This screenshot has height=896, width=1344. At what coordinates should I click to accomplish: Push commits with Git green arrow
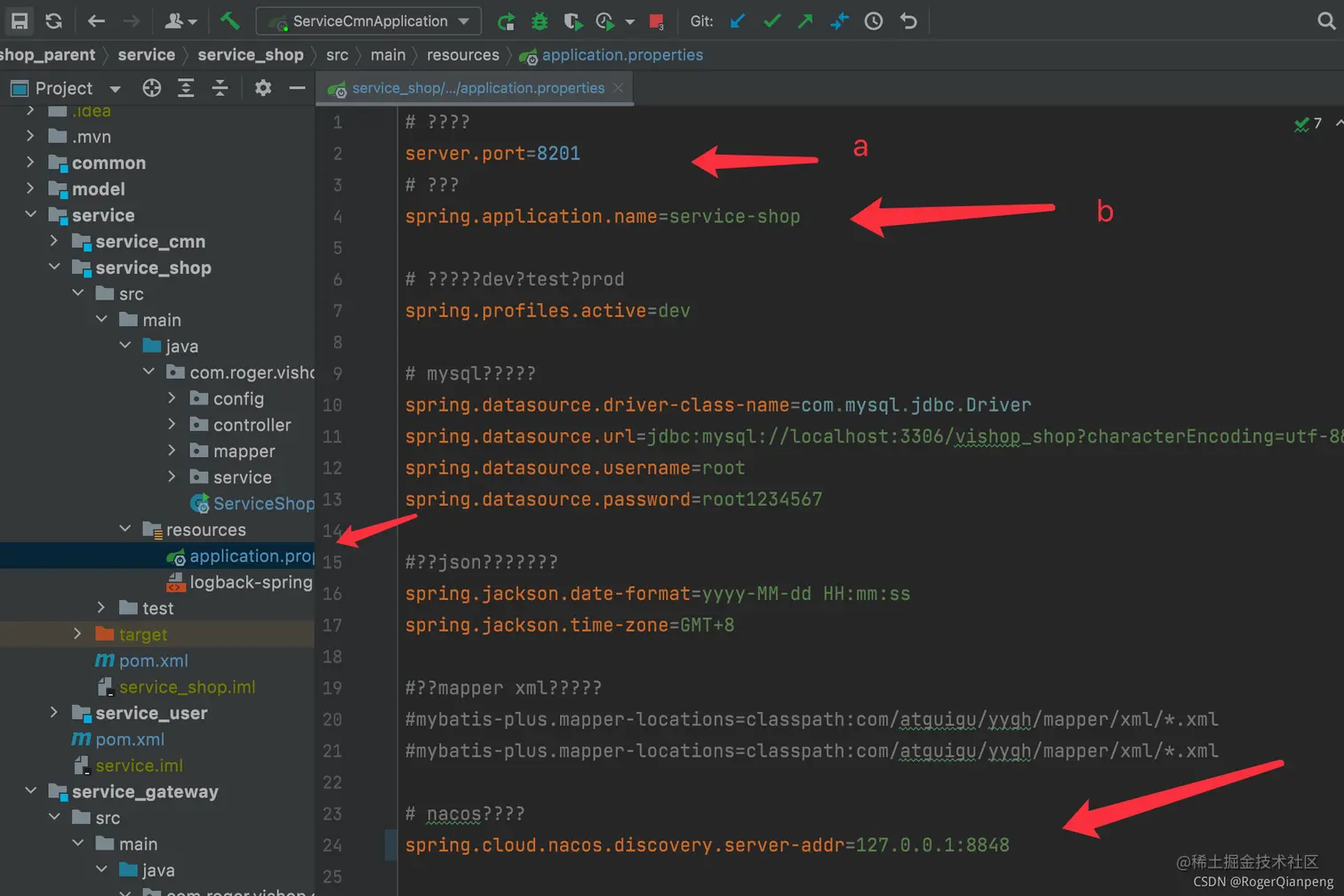[805, 20]
